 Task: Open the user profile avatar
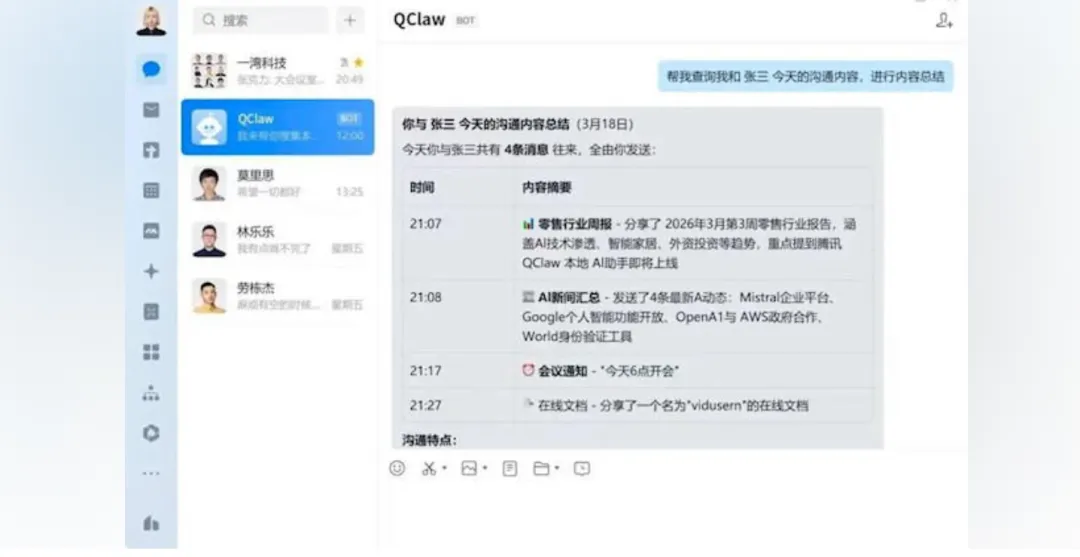click(x=151, y=21)
